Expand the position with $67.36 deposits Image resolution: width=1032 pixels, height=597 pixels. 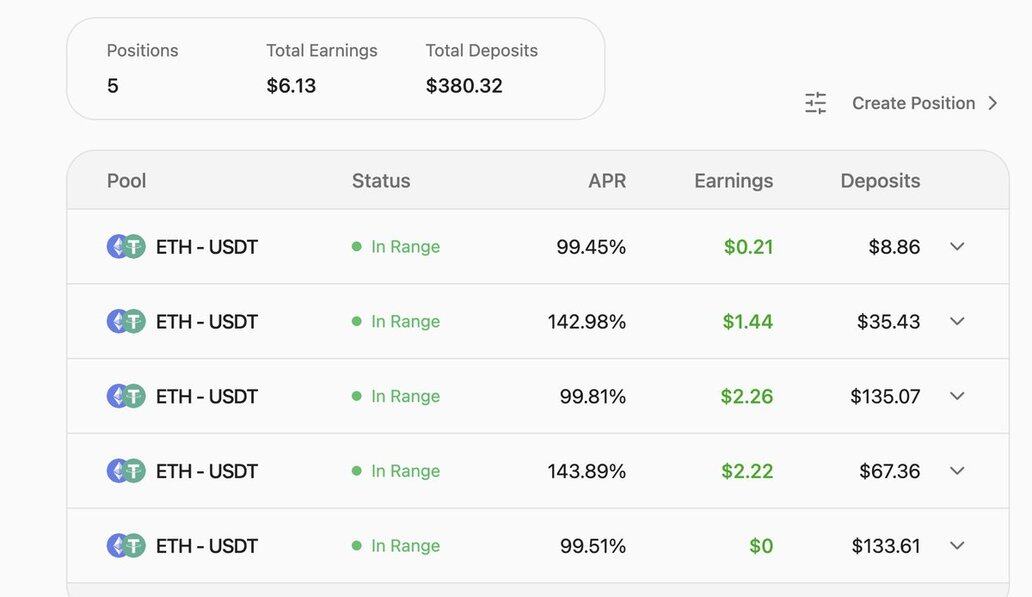tap(957, 471)
